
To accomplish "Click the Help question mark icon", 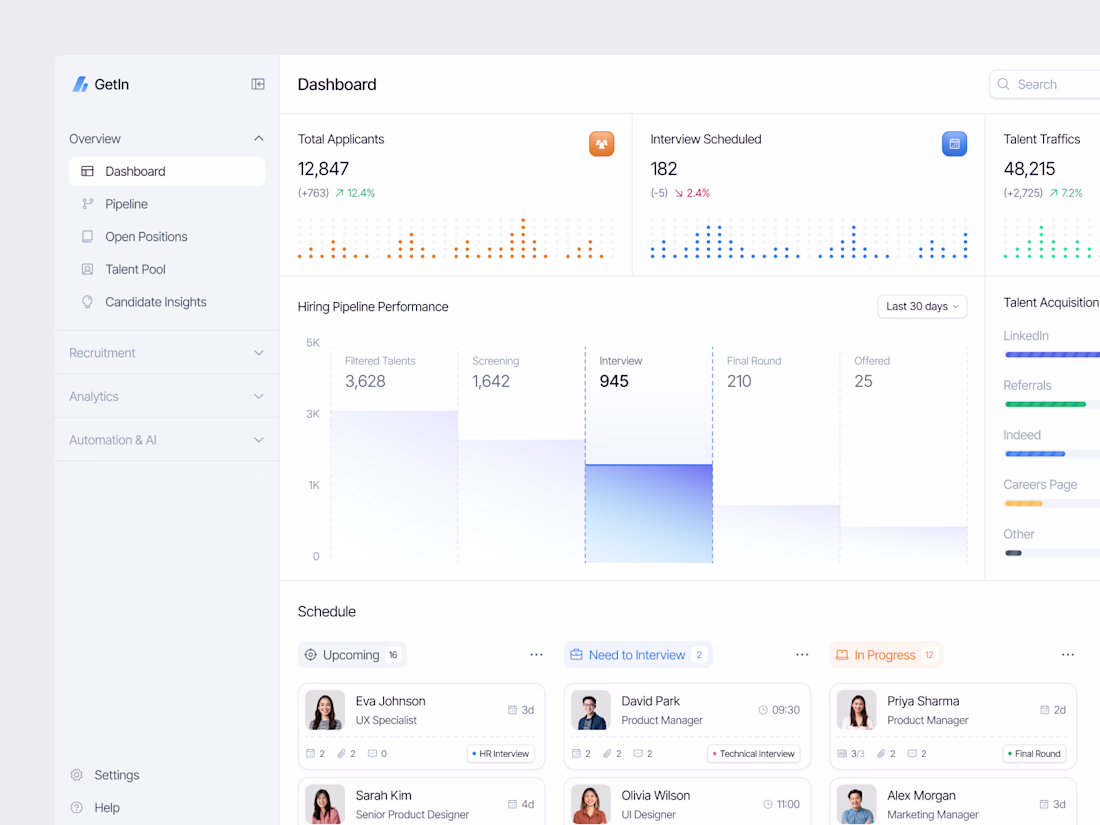I will click(x=76, y=807).
